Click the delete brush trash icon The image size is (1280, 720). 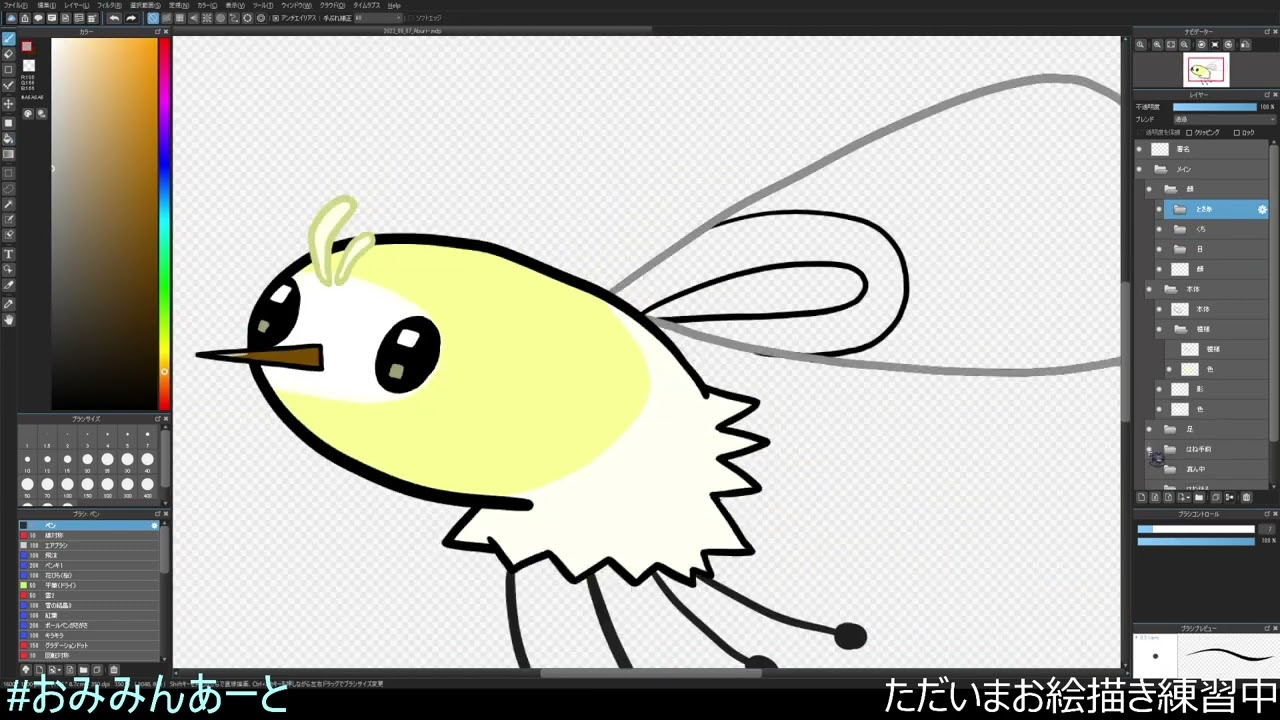click(113, 670)
